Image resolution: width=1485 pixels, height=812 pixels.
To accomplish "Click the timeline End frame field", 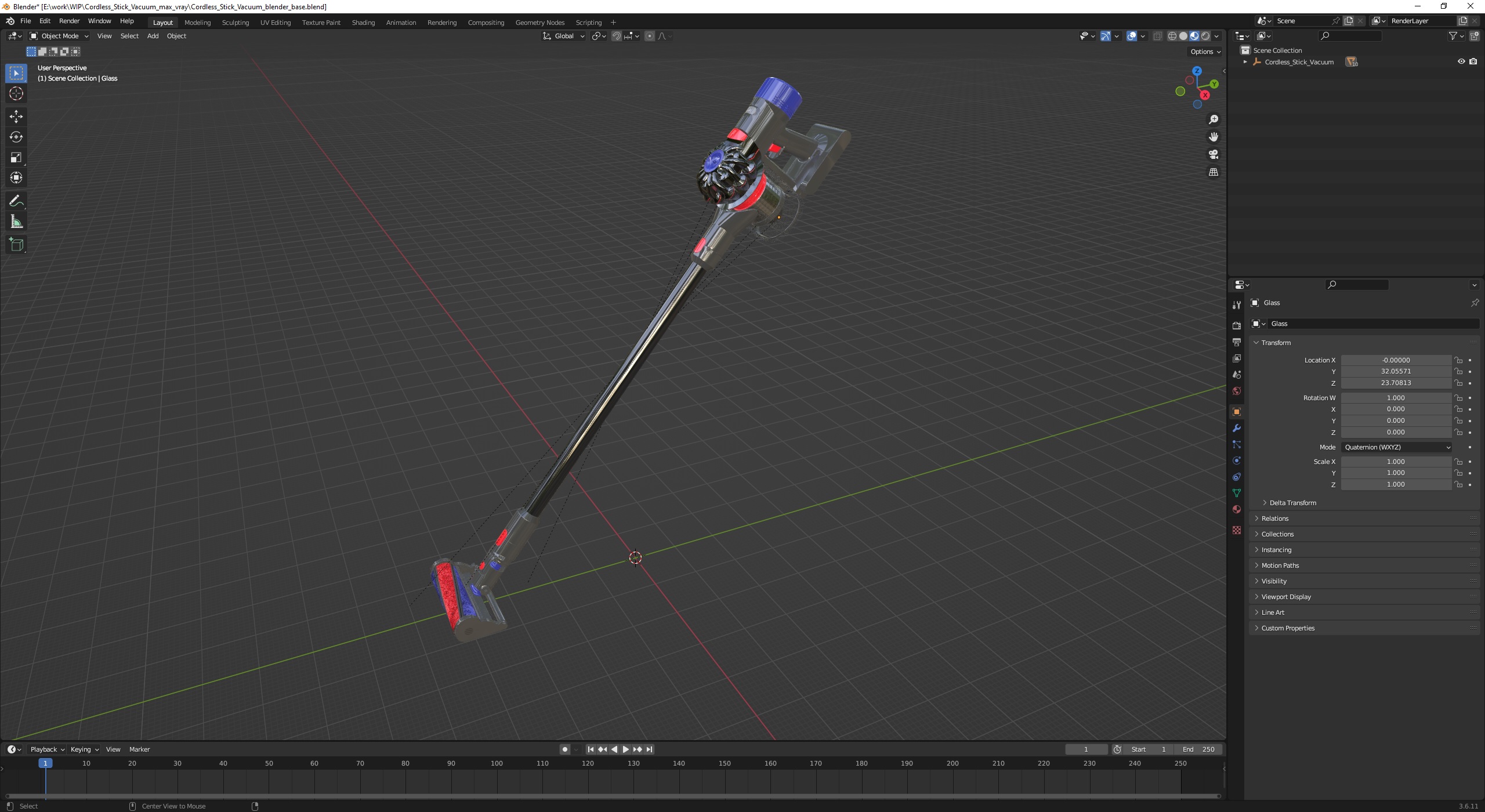I will pos(1198,749).
